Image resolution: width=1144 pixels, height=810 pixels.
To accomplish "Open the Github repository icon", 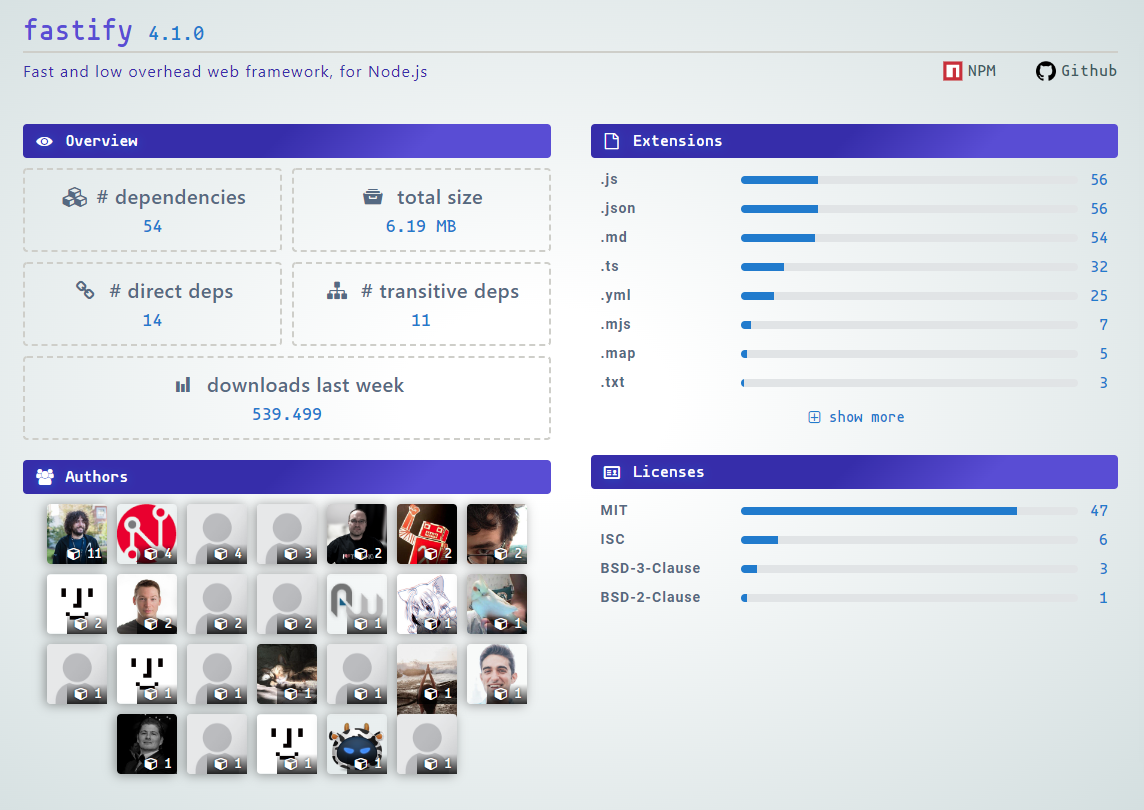I will (1045, 71).
